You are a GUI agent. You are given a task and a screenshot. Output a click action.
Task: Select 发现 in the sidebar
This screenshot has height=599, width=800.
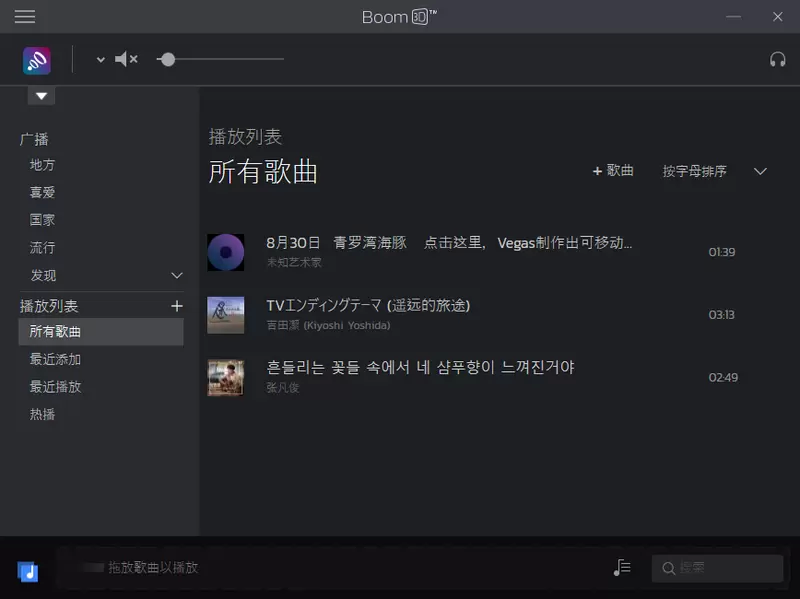pos(43,276)
